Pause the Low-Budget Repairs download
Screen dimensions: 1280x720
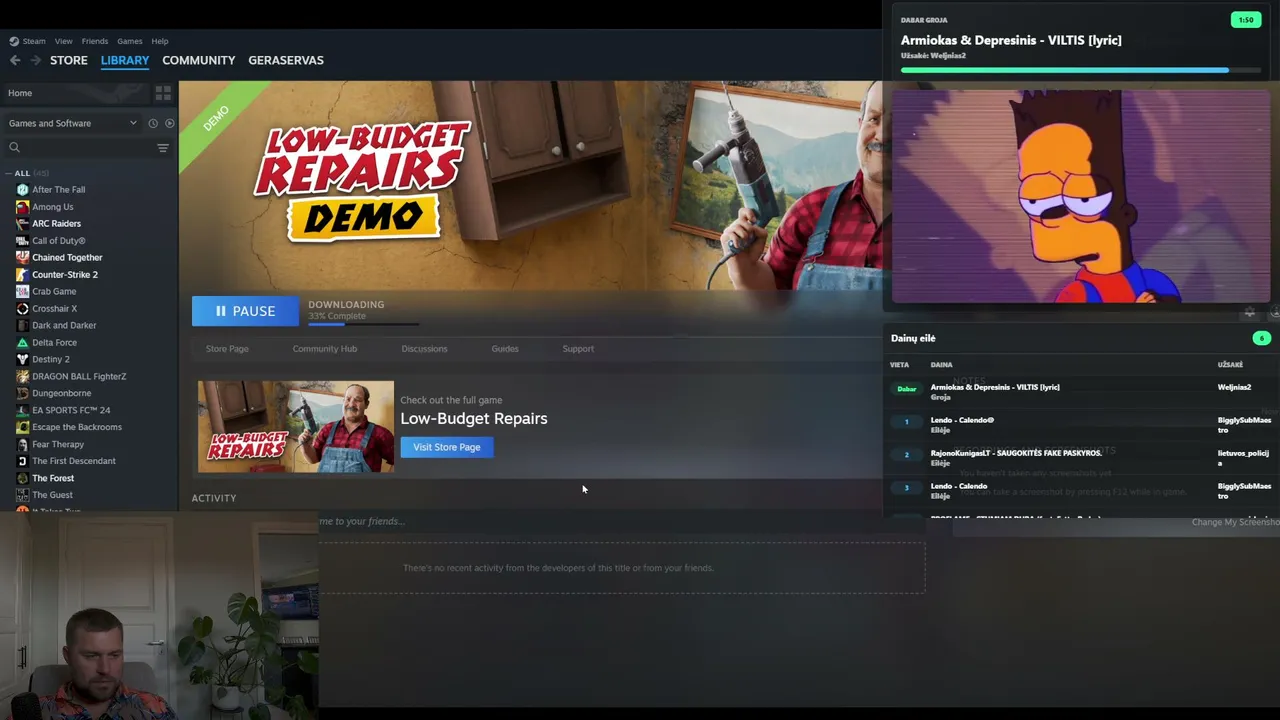pyautogui.click(x=245, y=311)
